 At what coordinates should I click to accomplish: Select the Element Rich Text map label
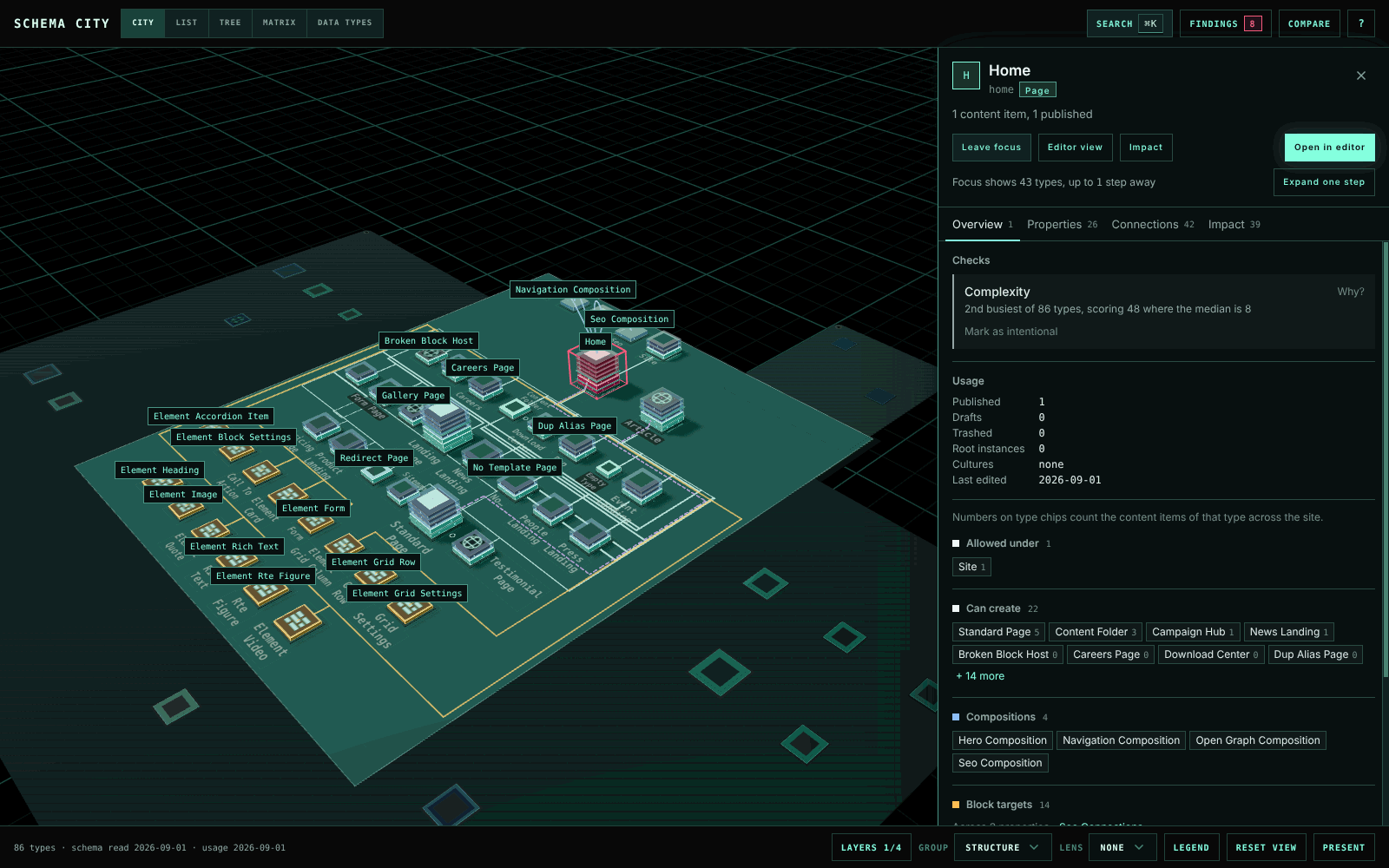point(234,547)
